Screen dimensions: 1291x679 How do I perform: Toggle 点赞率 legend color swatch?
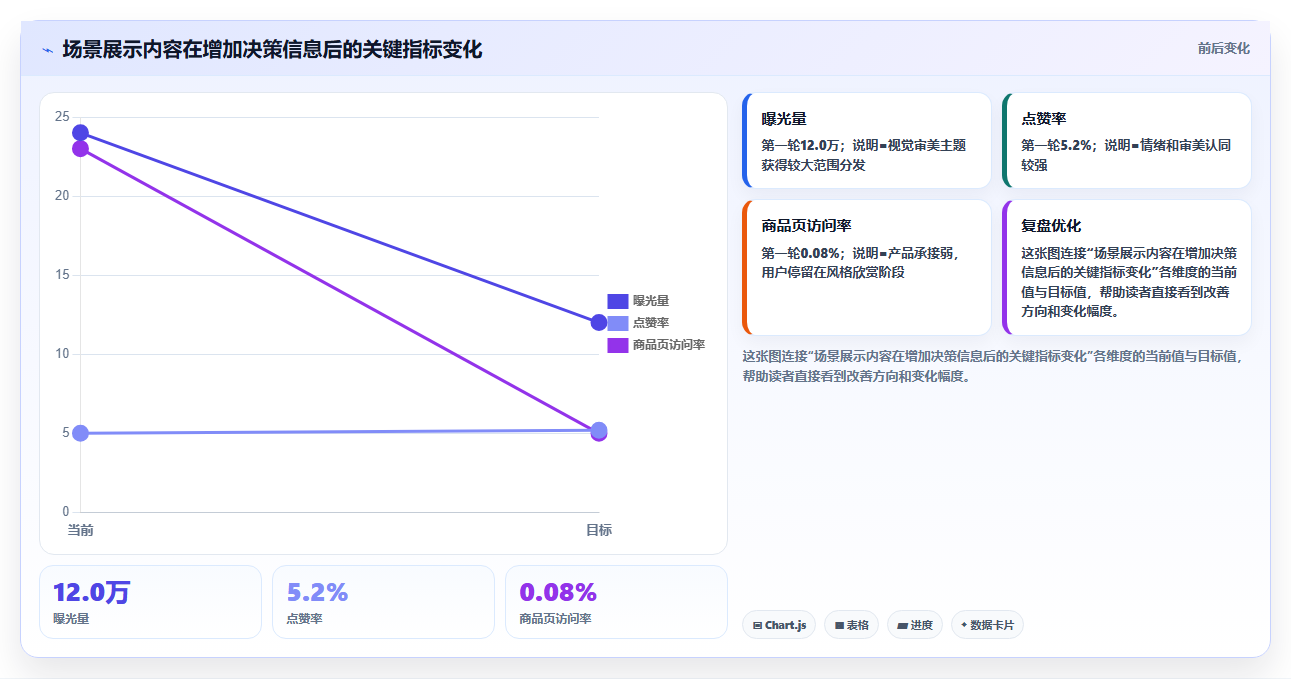pos(617,323)
